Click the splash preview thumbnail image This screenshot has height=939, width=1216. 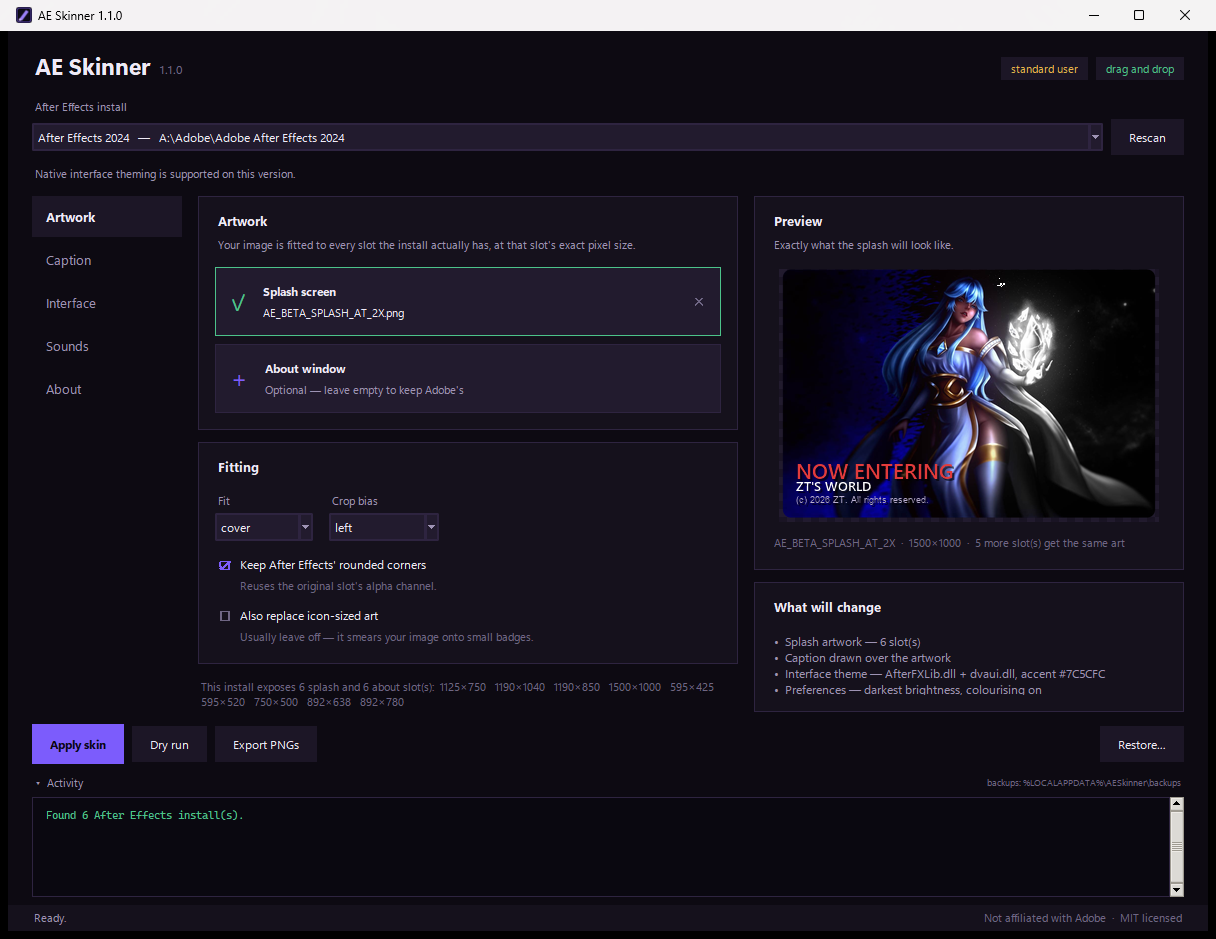click(x=968, y=394)
